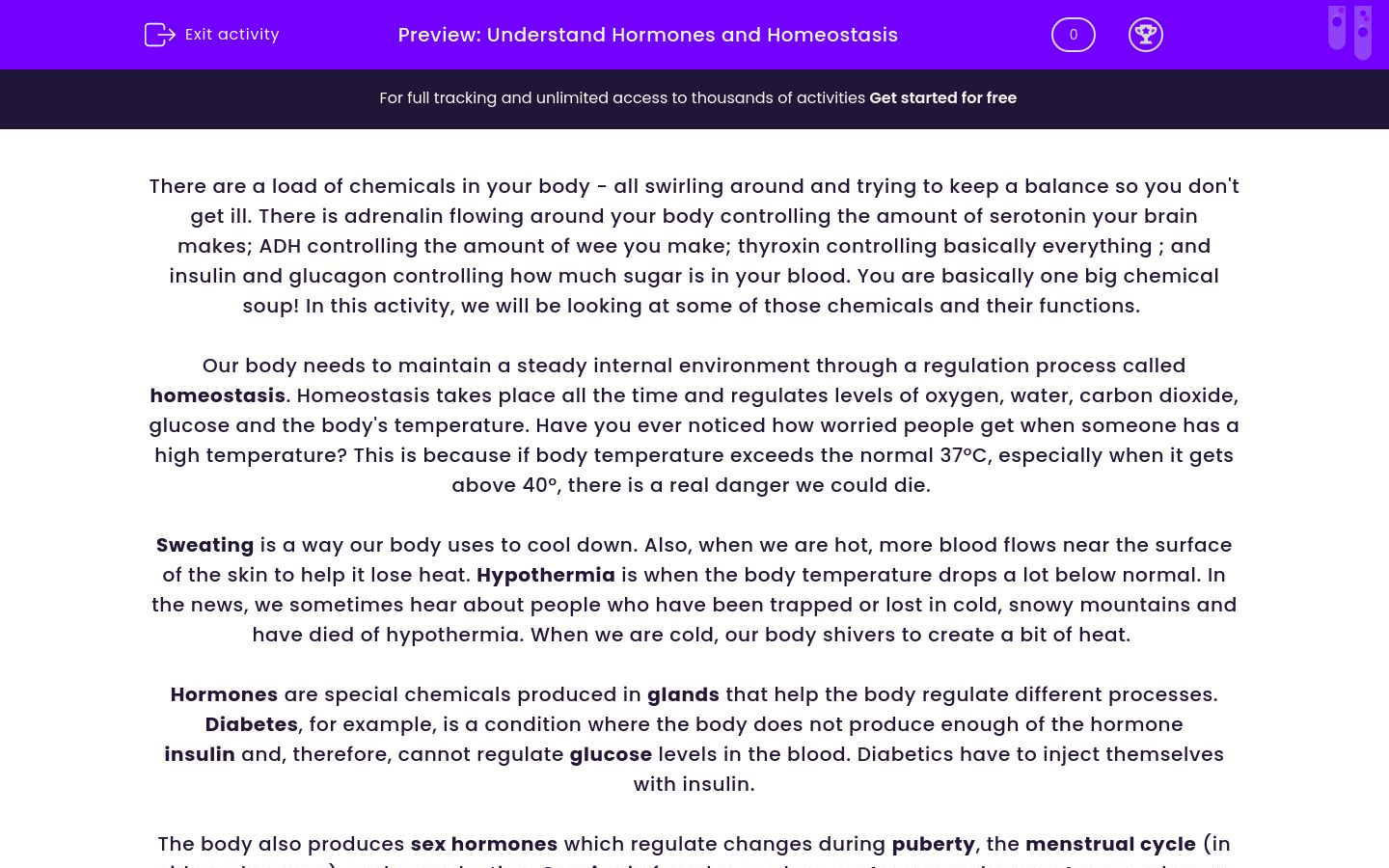Click the bold word Hypothermia
The image size is (1389, 868).
pos(546,575)
